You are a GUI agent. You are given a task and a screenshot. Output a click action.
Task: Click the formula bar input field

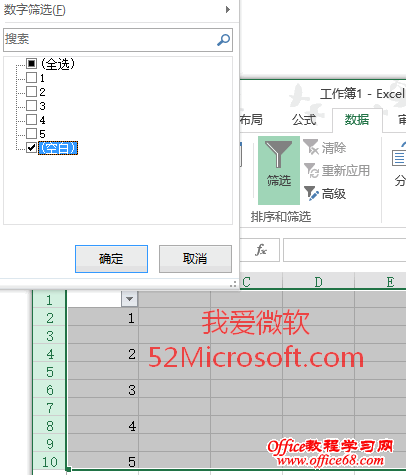coord(344,250)
